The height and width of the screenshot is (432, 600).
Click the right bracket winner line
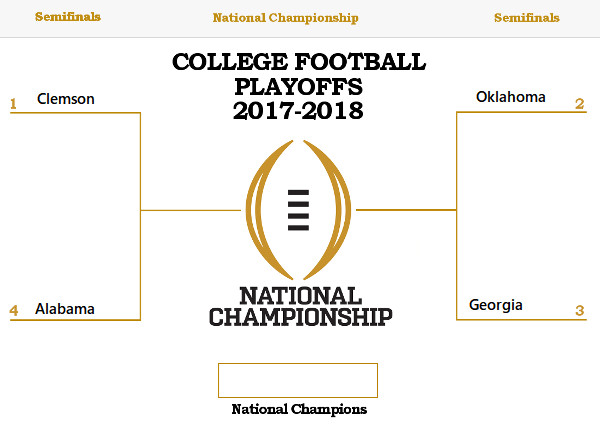click(x=406, y=210)
